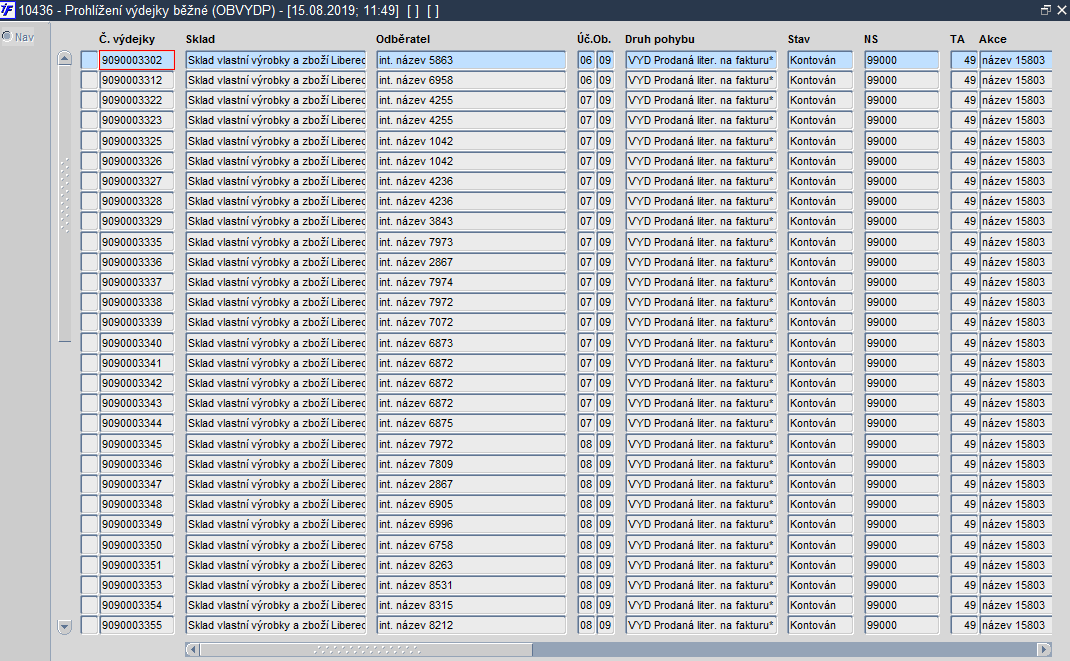Click customer field 'int. název 6996'

pos(471,524)
